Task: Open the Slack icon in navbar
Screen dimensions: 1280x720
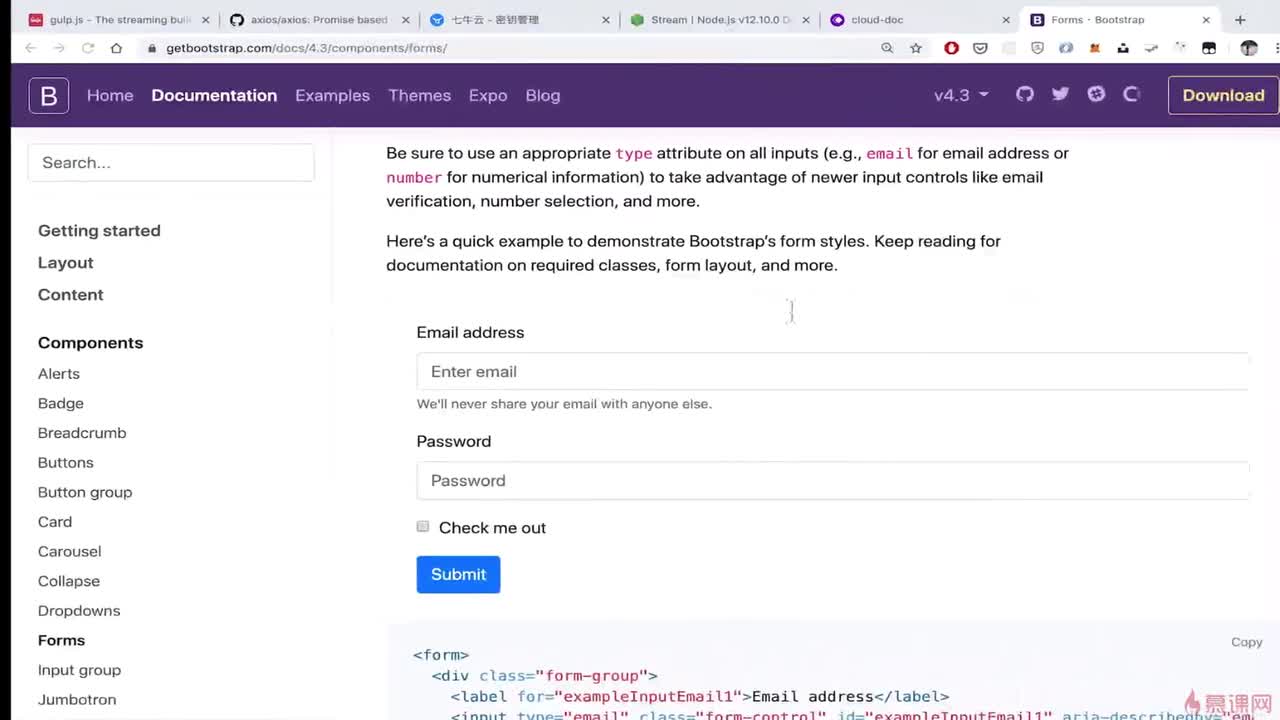Action: coord(1097,94)
